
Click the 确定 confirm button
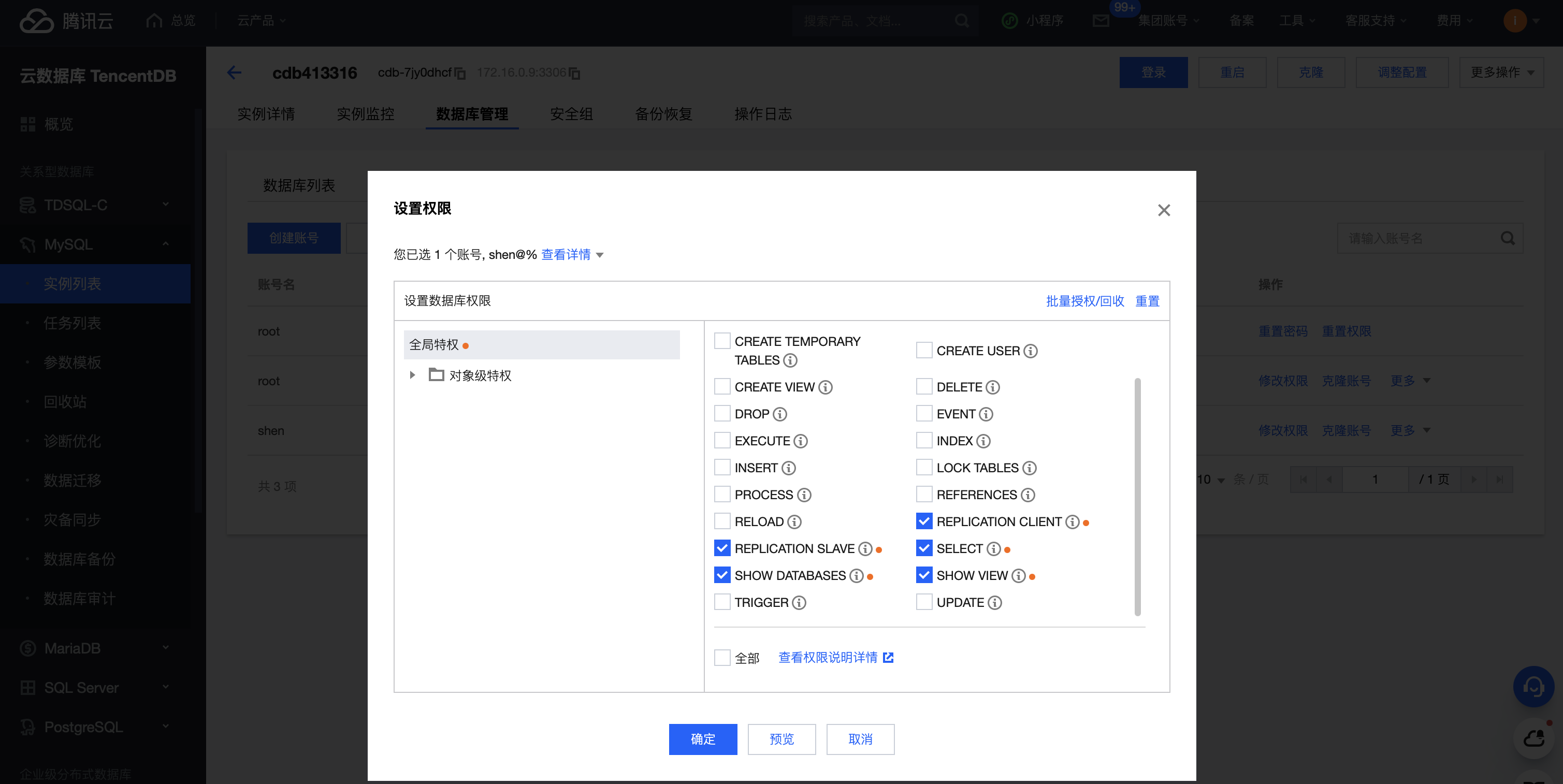pos(703,739)
